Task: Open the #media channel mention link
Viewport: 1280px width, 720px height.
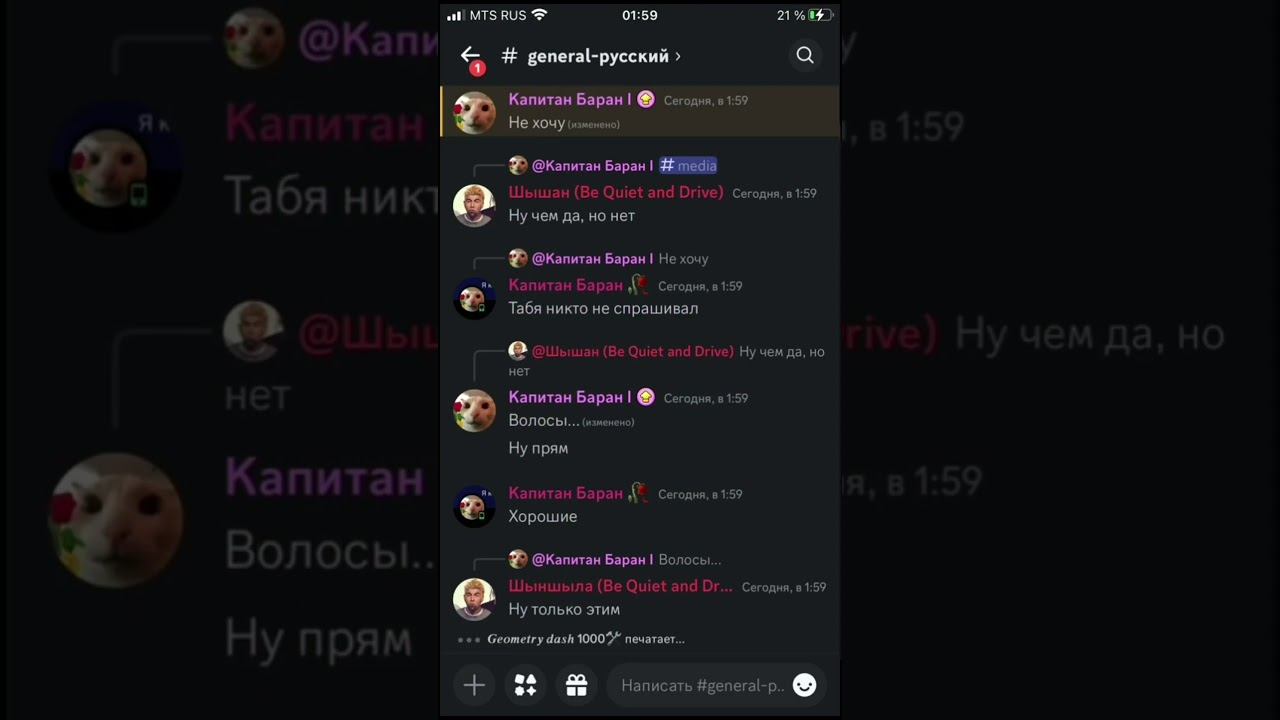Action: point(688,166)
